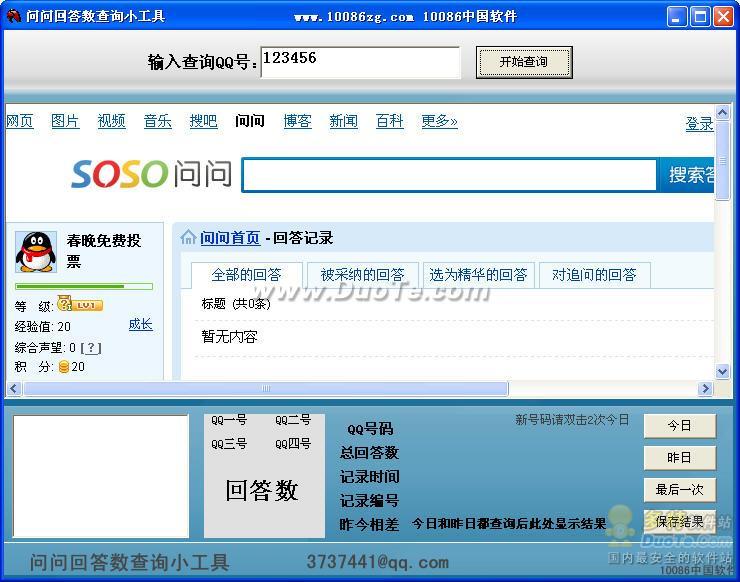Open the 新闻 navigation link

coord(343,121)
